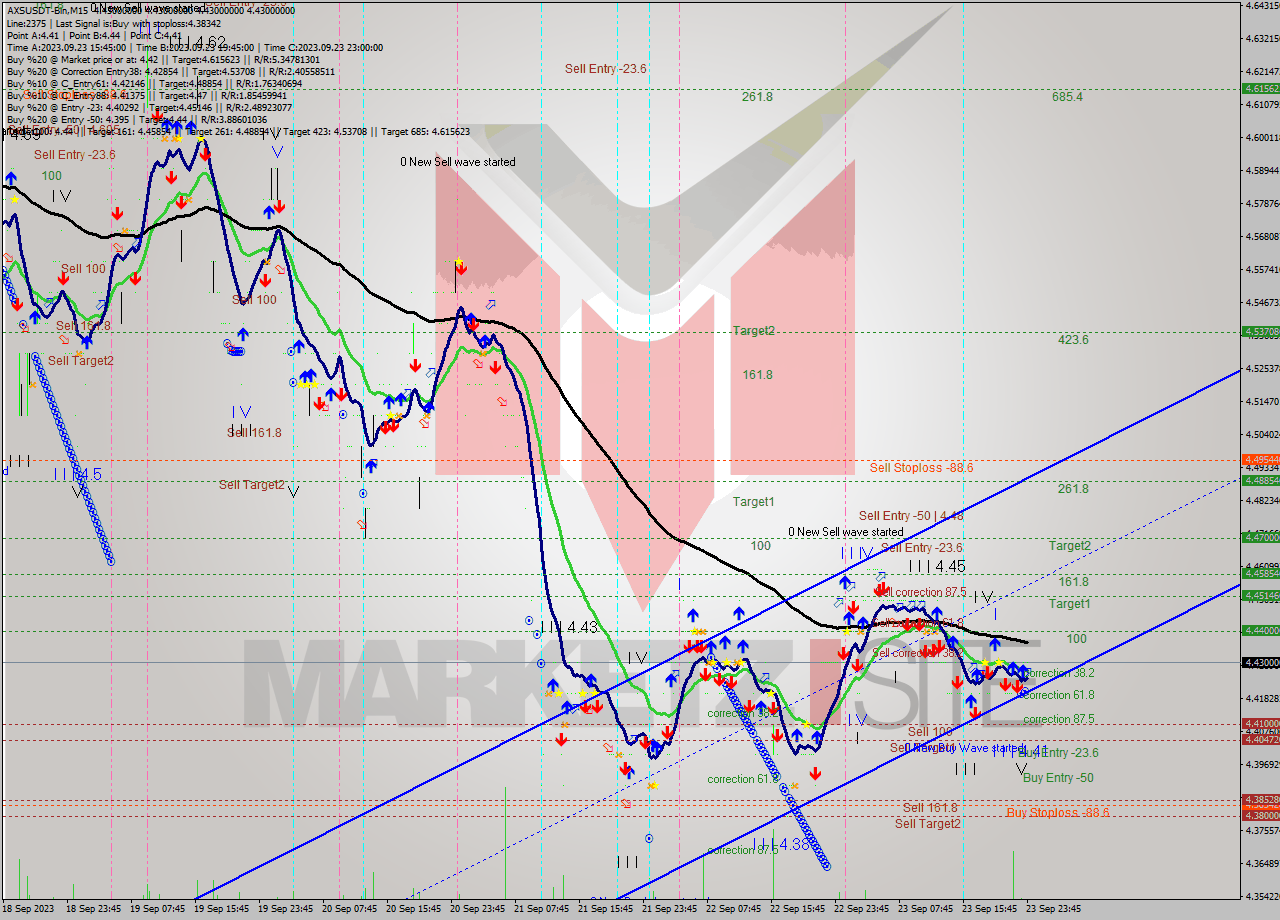1280x920 pixels.
Task: Click the 685.4 Fibonacci level label
Action: coord(1067,97)
